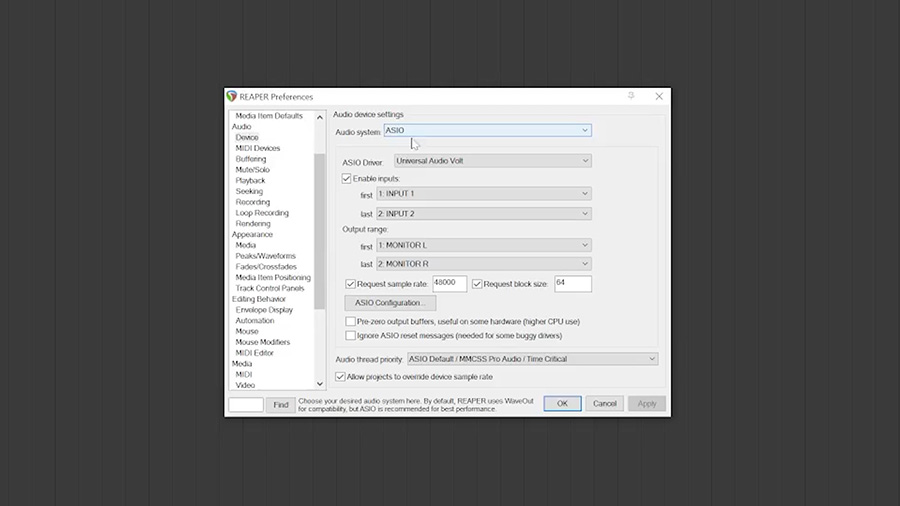Select the Audio category in the tree
The height and width of the screenshot is (506, 900).
point(241,127)
